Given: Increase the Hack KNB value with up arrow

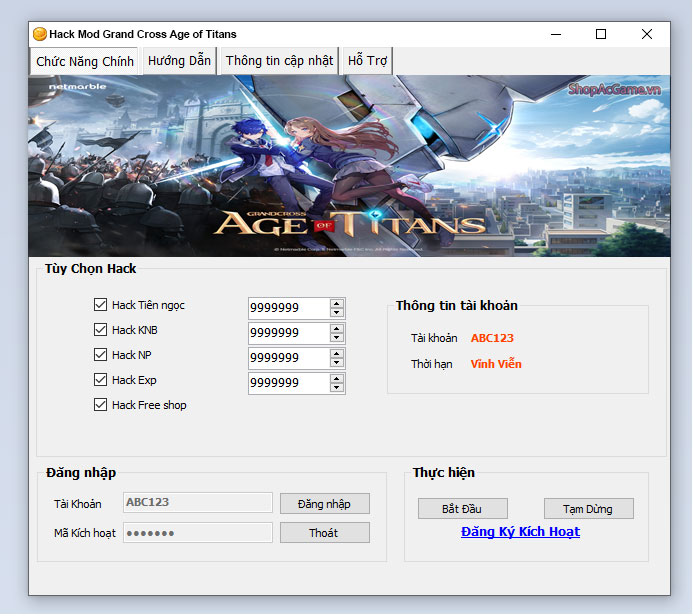Looking at the screenshot, I should pos(337,329).
